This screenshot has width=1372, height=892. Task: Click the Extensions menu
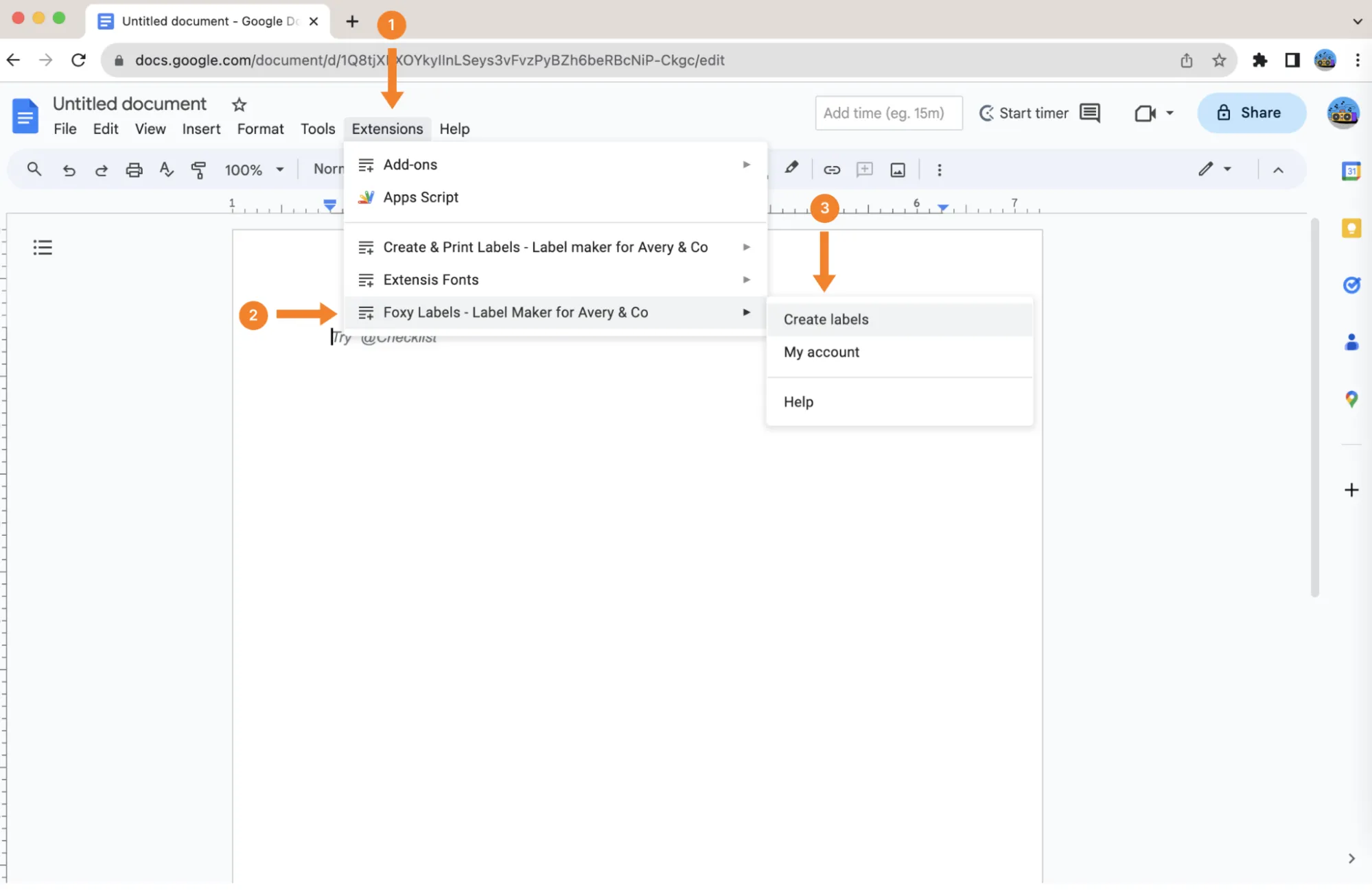point(387,129)
